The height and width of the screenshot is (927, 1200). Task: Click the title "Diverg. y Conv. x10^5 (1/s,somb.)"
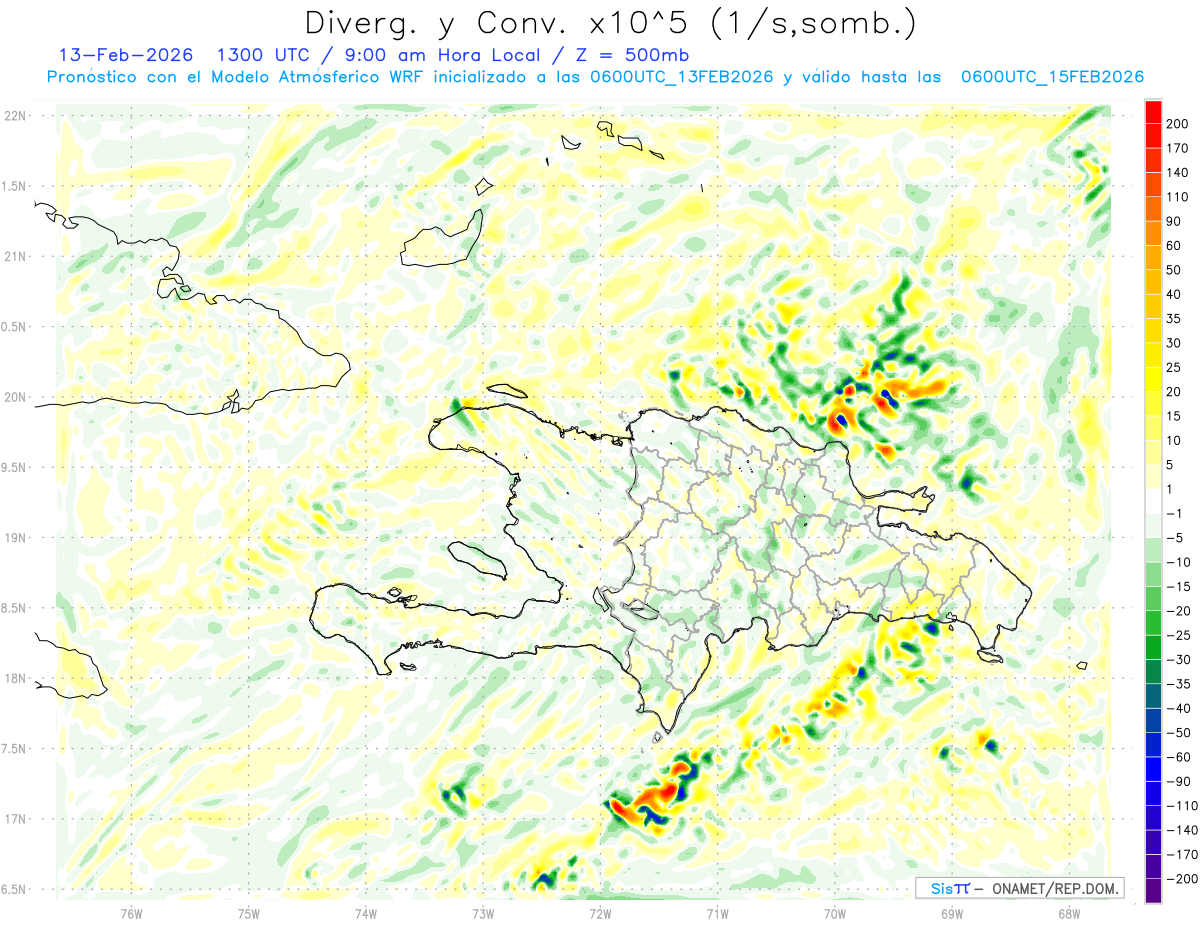coord(610,23)
